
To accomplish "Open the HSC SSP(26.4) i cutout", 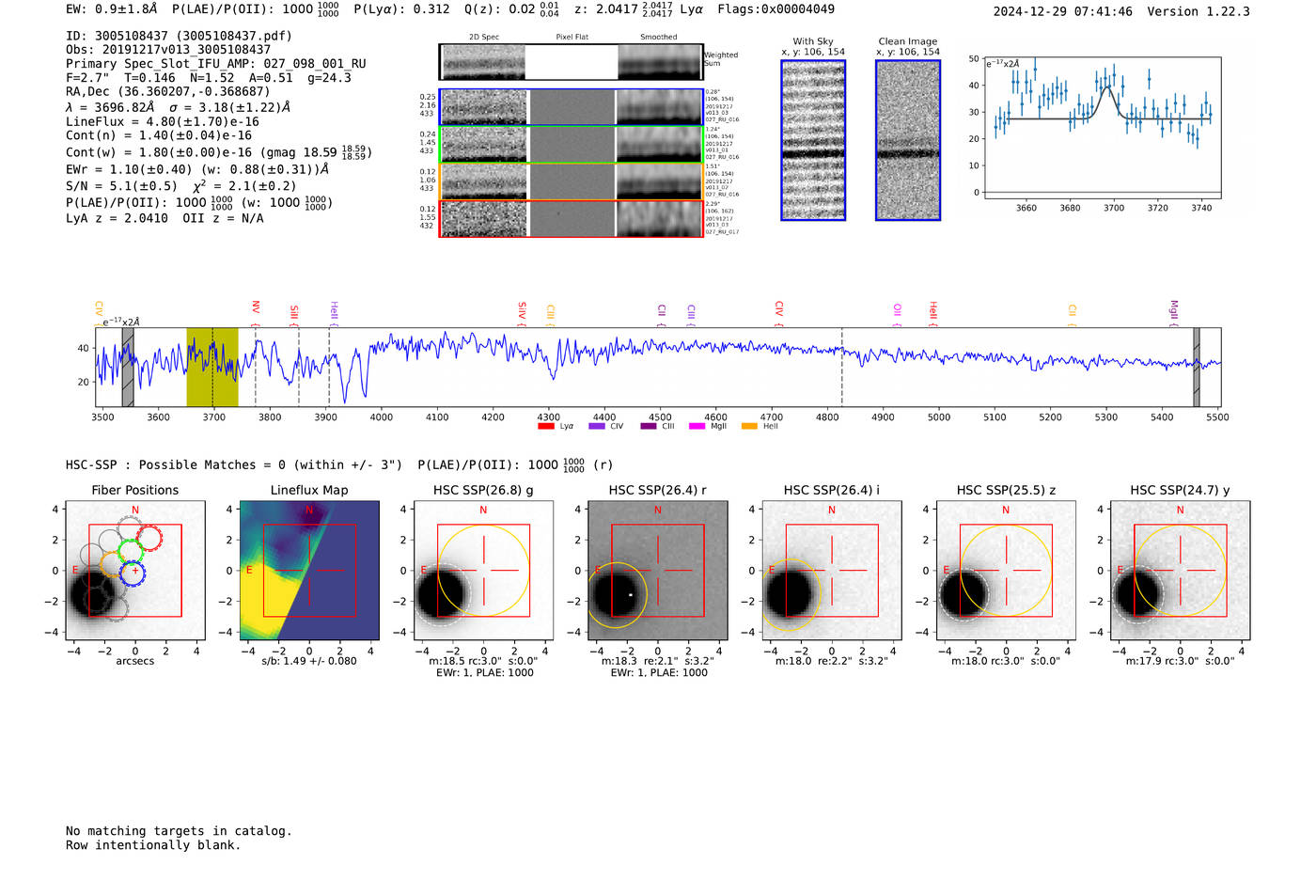I will click(832, 571).
